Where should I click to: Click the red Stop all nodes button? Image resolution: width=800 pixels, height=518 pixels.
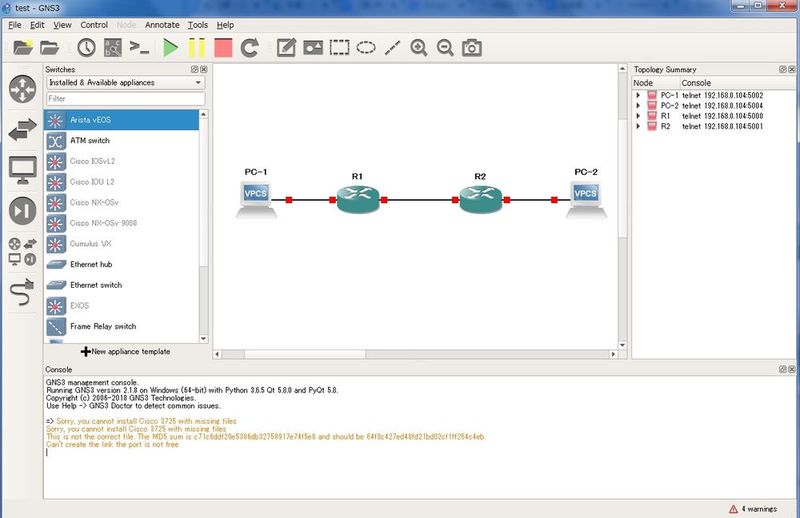tap(223, 47)
